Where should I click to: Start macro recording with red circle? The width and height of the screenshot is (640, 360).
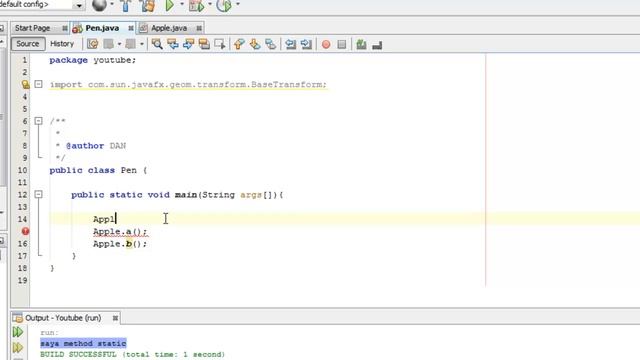coord(326,44)
